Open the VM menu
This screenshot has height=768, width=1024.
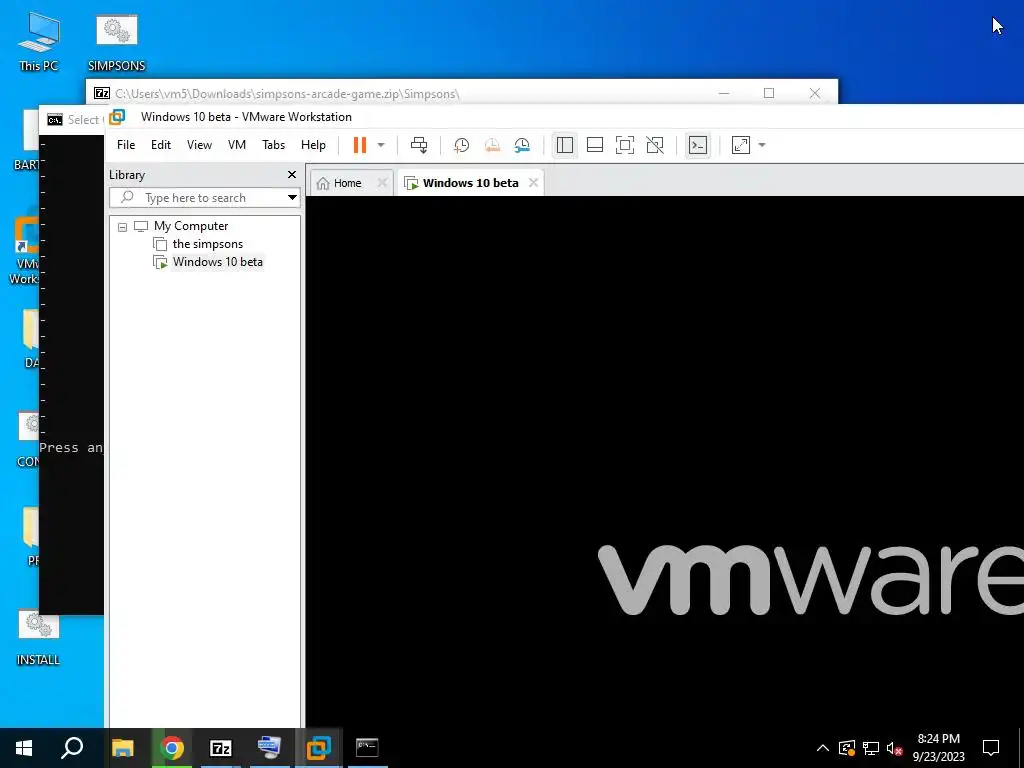click(236, 145)
